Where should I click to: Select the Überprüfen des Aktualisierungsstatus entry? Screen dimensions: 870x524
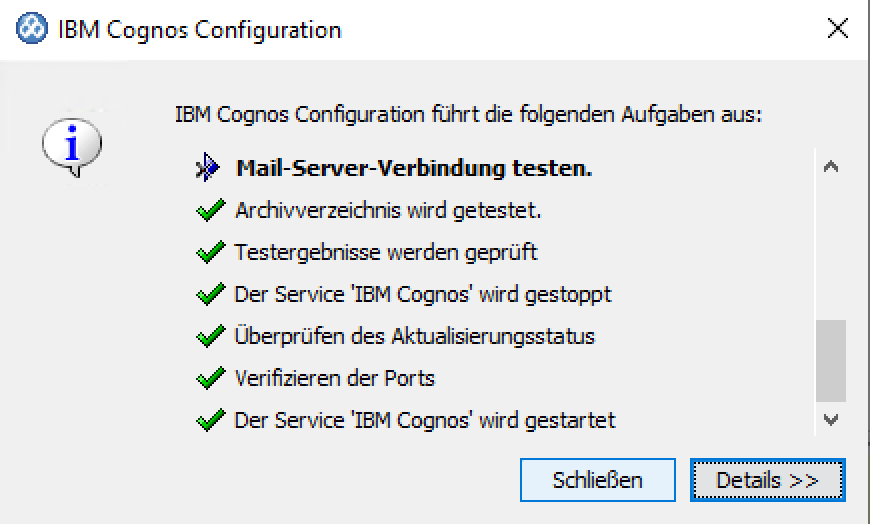[414, 337]
